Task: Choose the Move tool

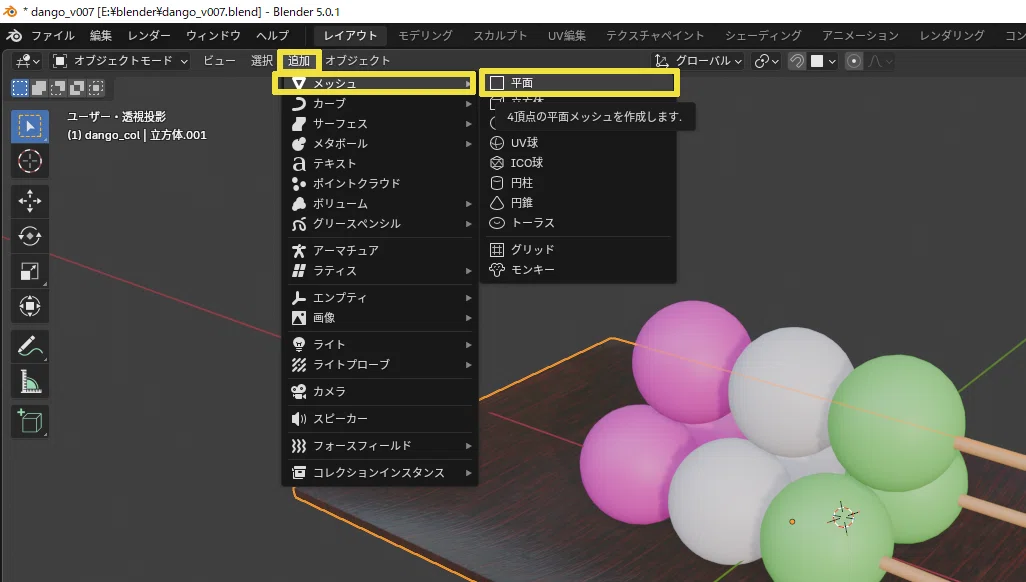Action: [29, 201]
